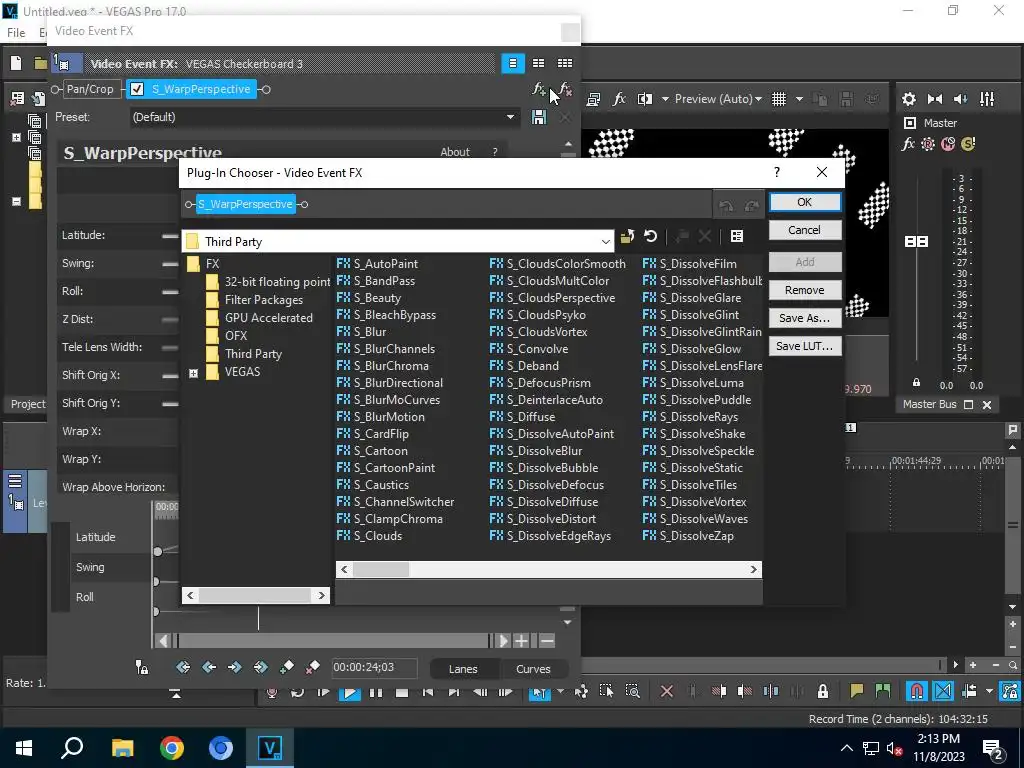Open Preview on External Monitor icon

(x=594, y=99)
